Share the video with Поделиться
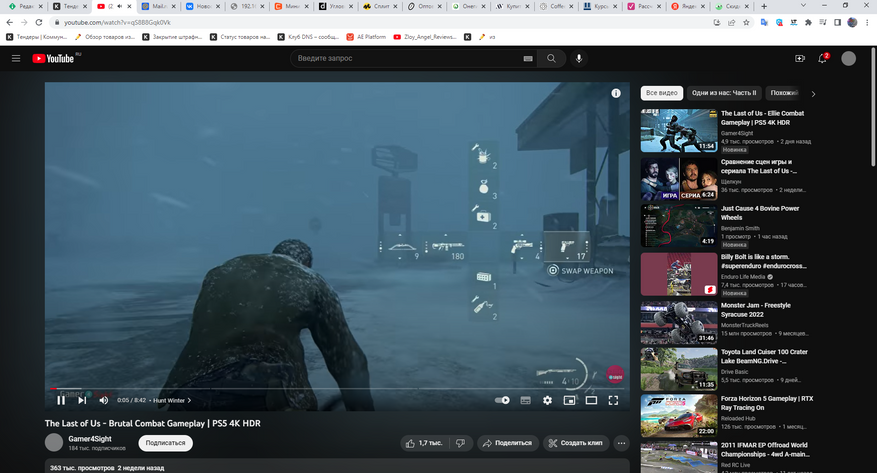Screen dimensions: 877x473 click(508, 443)
